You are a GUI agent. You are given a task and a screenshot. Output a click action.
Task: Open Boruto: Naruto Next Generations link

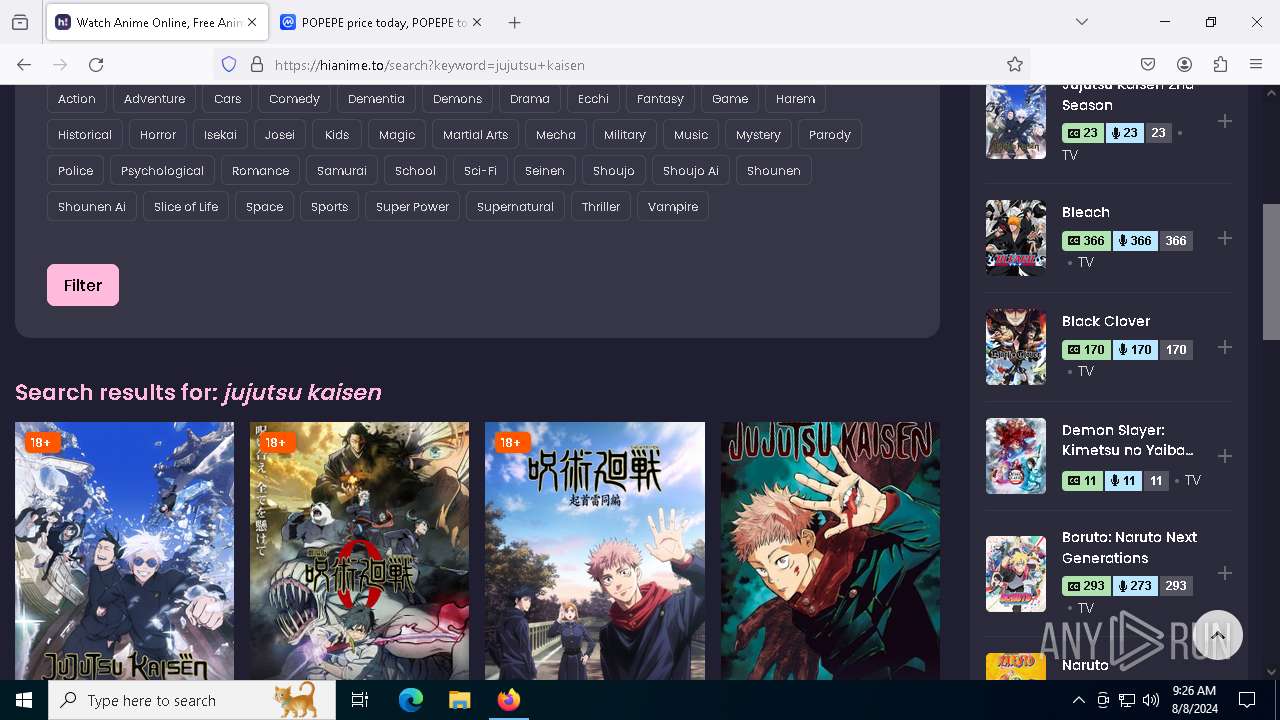coord(1129,548)
